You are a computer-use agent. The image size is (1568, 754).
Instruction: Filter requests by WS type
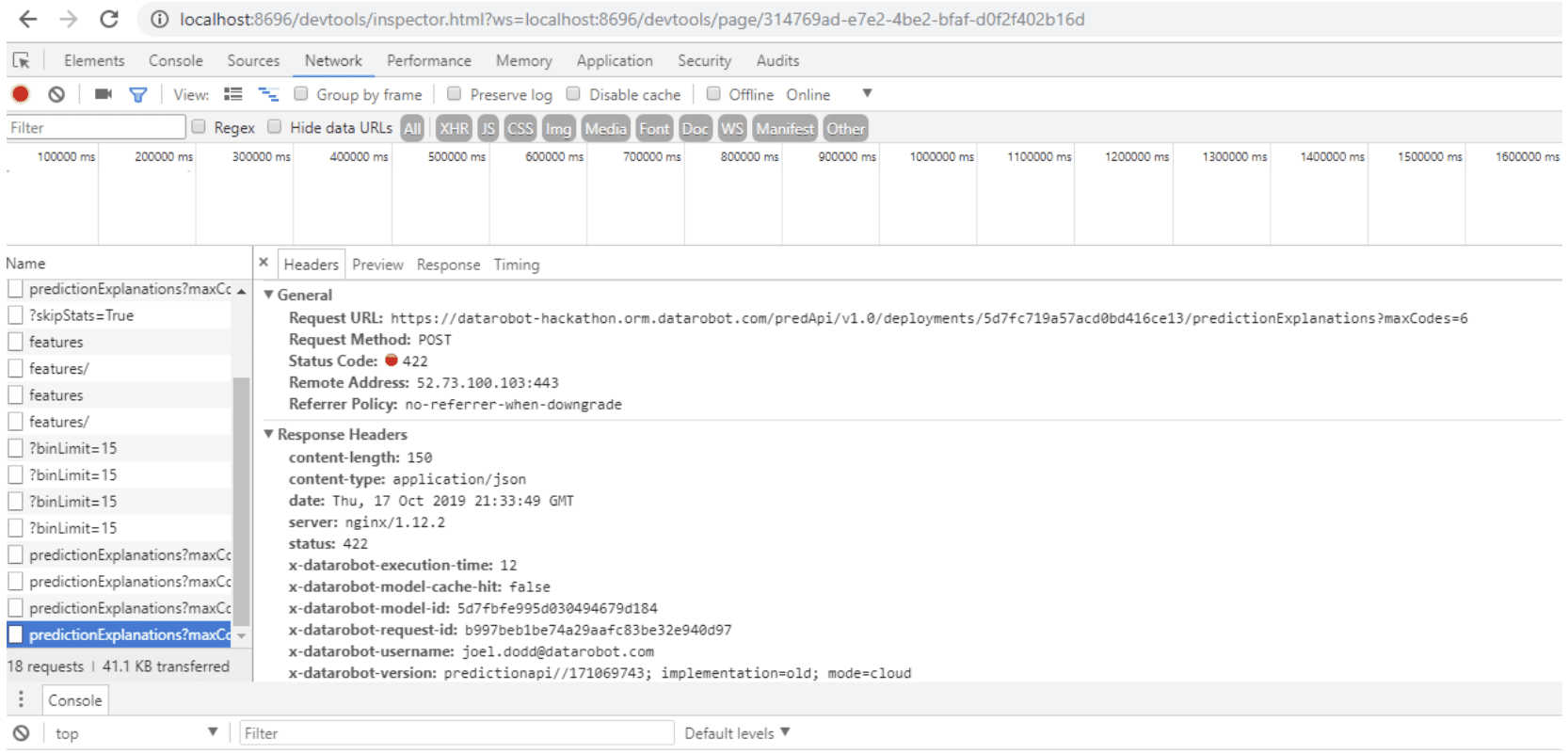(x=732, y=128)
